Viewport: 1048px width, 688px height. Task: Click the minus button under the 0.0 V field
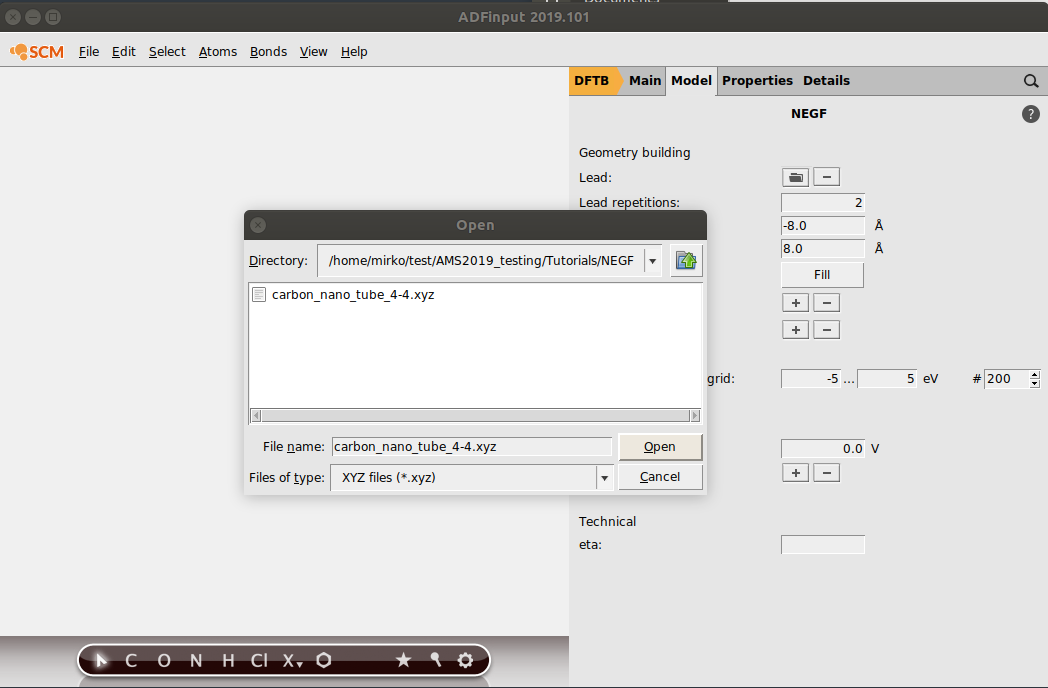[827, 473]
